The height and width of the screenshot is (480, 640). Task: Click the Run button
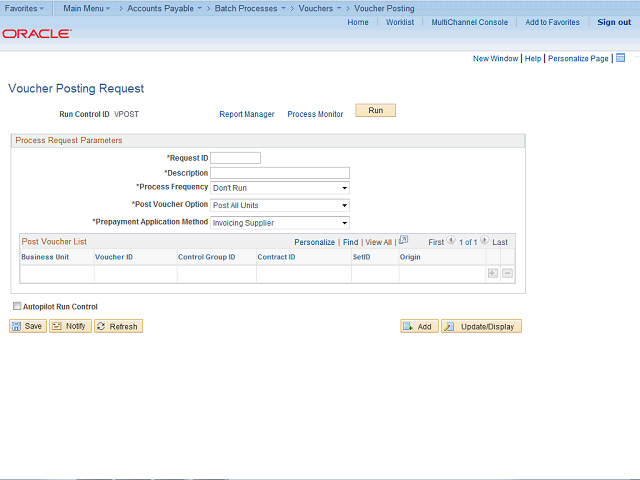pos(376,110)
